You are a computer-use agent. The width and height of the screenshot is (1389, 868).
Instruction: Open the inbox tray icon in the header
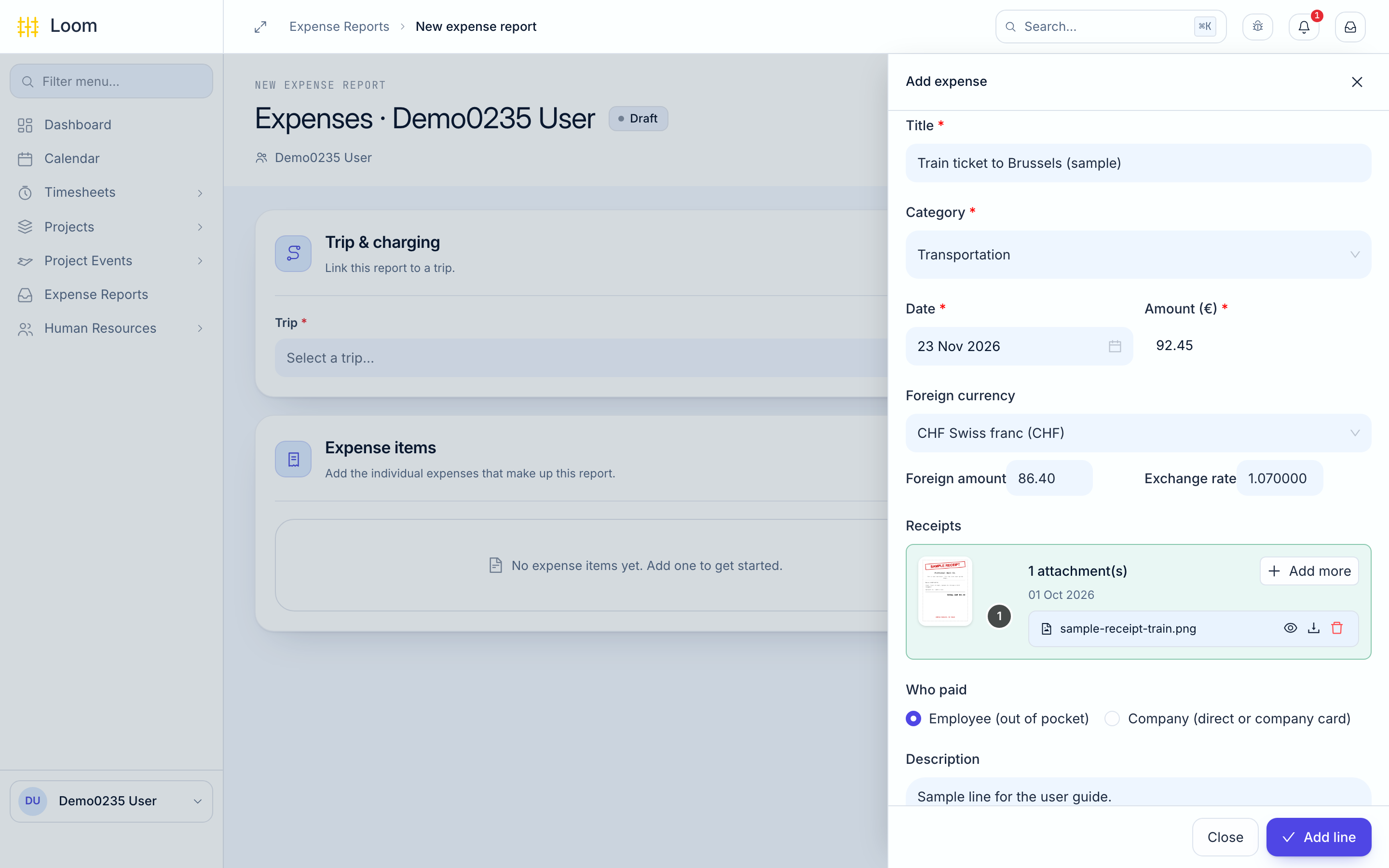point(1350,27)
